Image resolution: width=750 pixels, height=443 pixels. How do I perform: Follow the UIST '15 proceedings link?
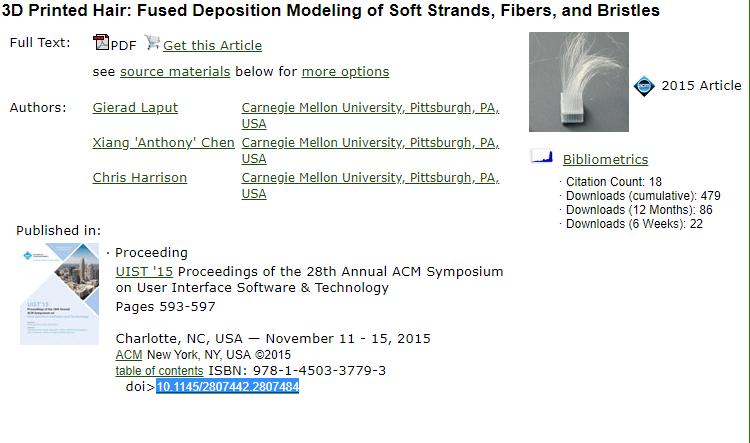tap(144, 271)
